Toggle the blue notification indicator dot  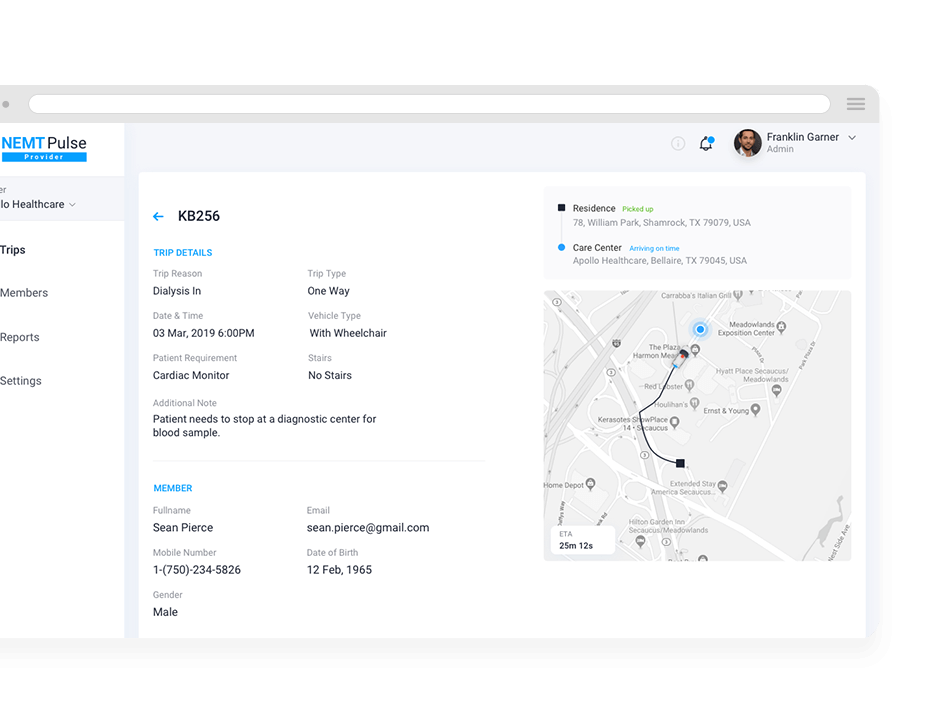click(712, 137)
